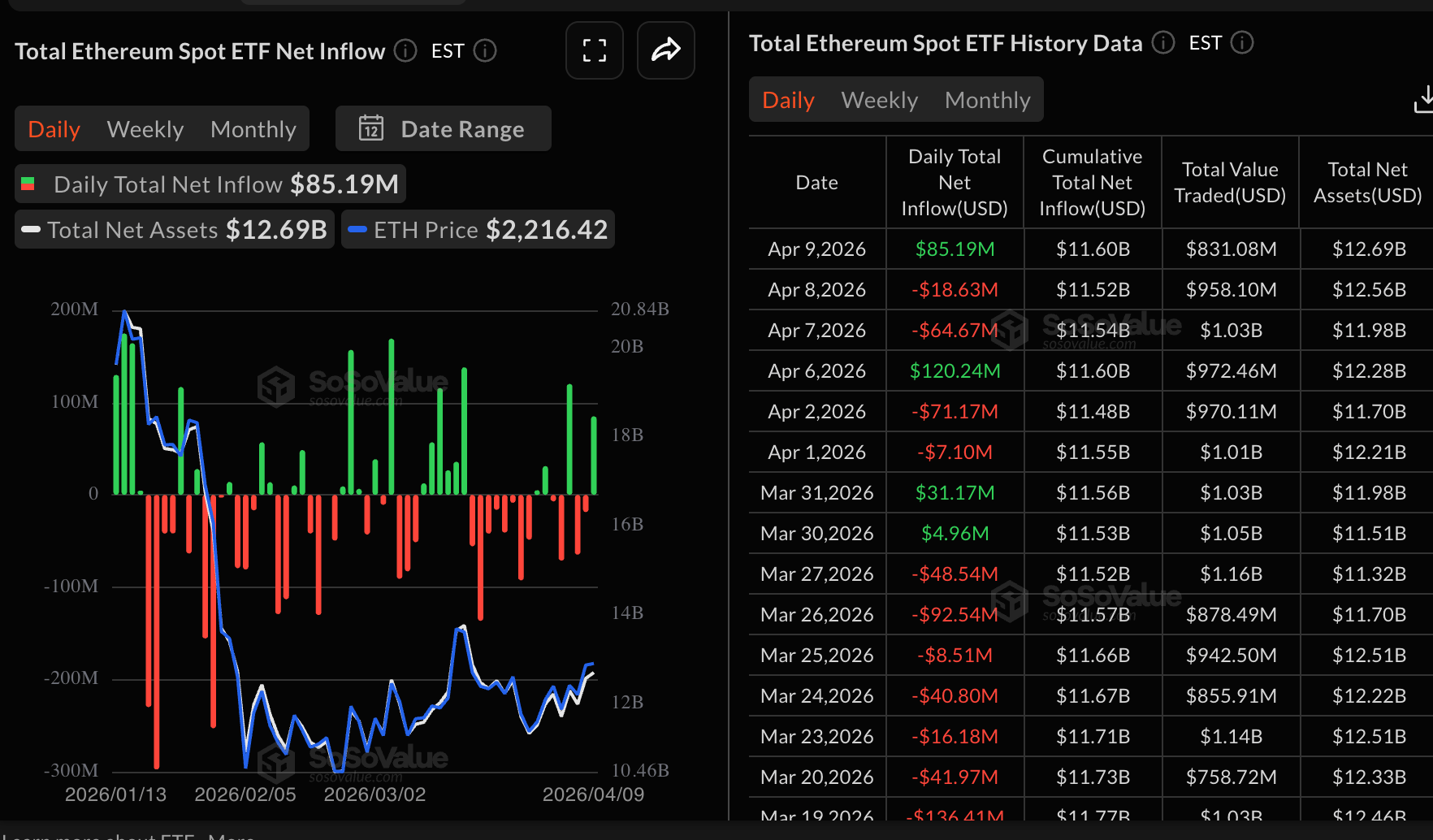Click the fullscreen expand chart icon
Viewport: 1433px width, 840px height.
click(x=594, y=50)
